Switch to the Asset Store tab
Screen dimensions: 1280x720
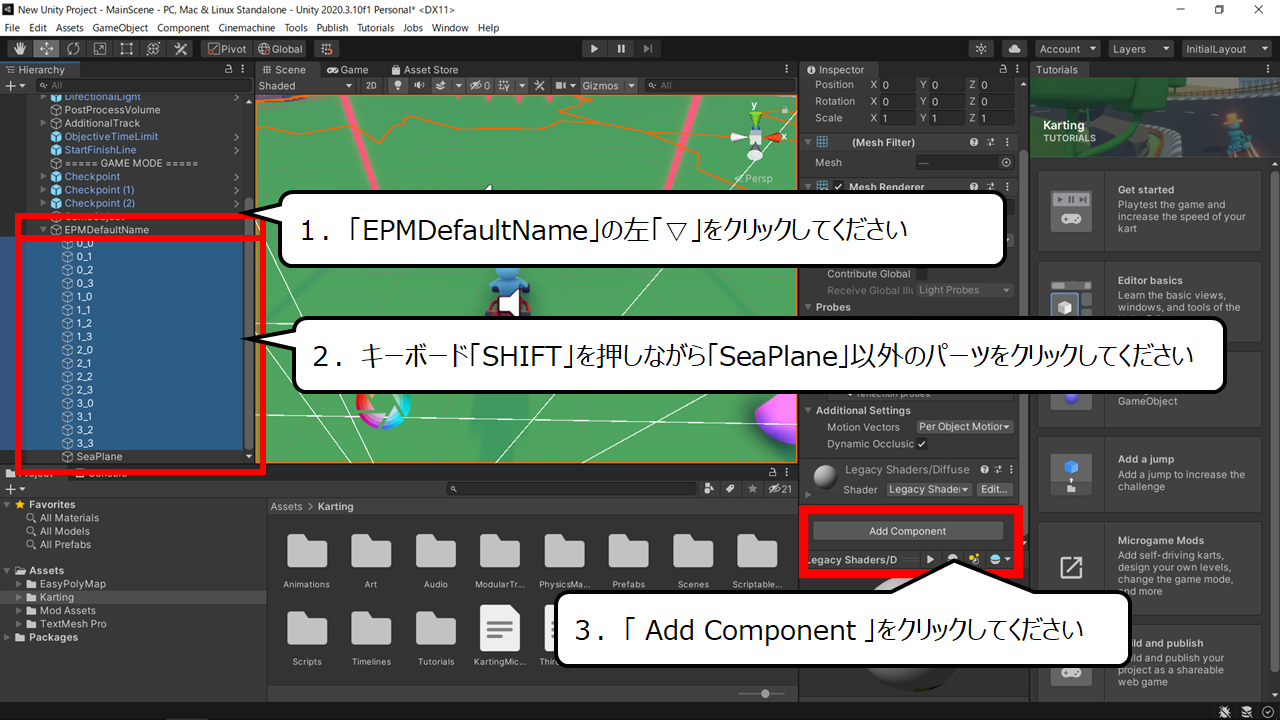tap(424, 70)
